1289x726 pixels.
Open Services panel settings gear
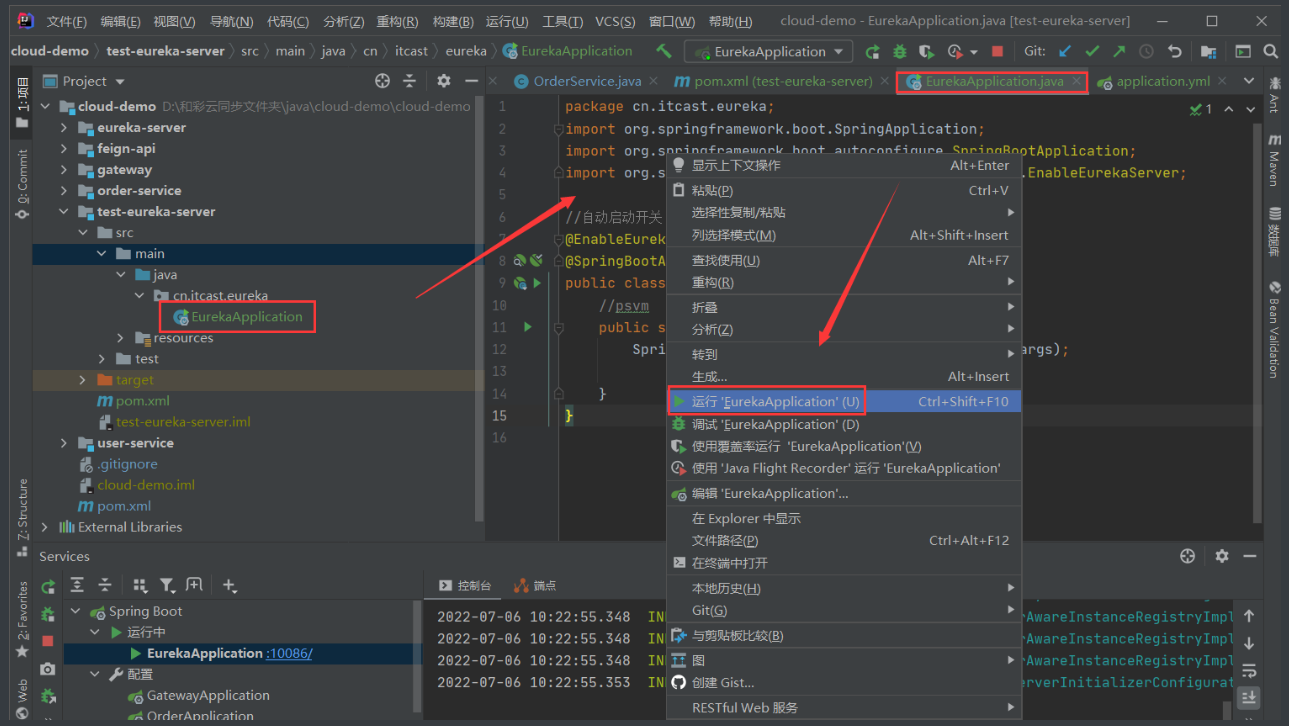[1221, 556]
